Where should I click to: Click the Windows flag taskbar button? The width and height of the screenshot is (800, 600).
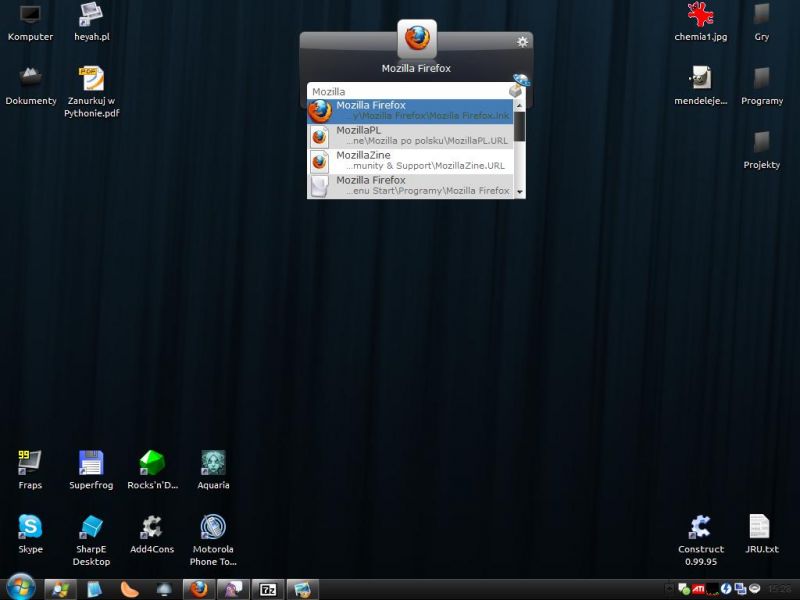(x=60, y=590)
